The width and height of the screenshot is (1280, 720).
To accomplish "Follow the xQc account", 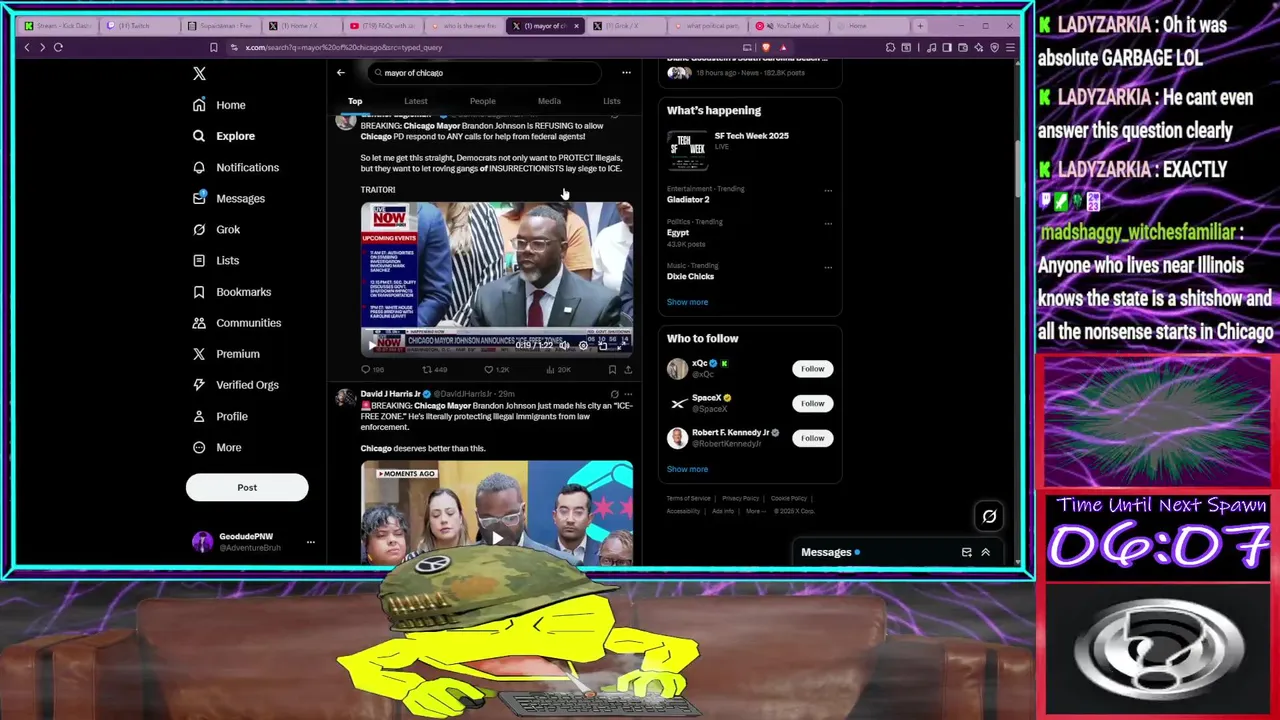I will (812, 369).
